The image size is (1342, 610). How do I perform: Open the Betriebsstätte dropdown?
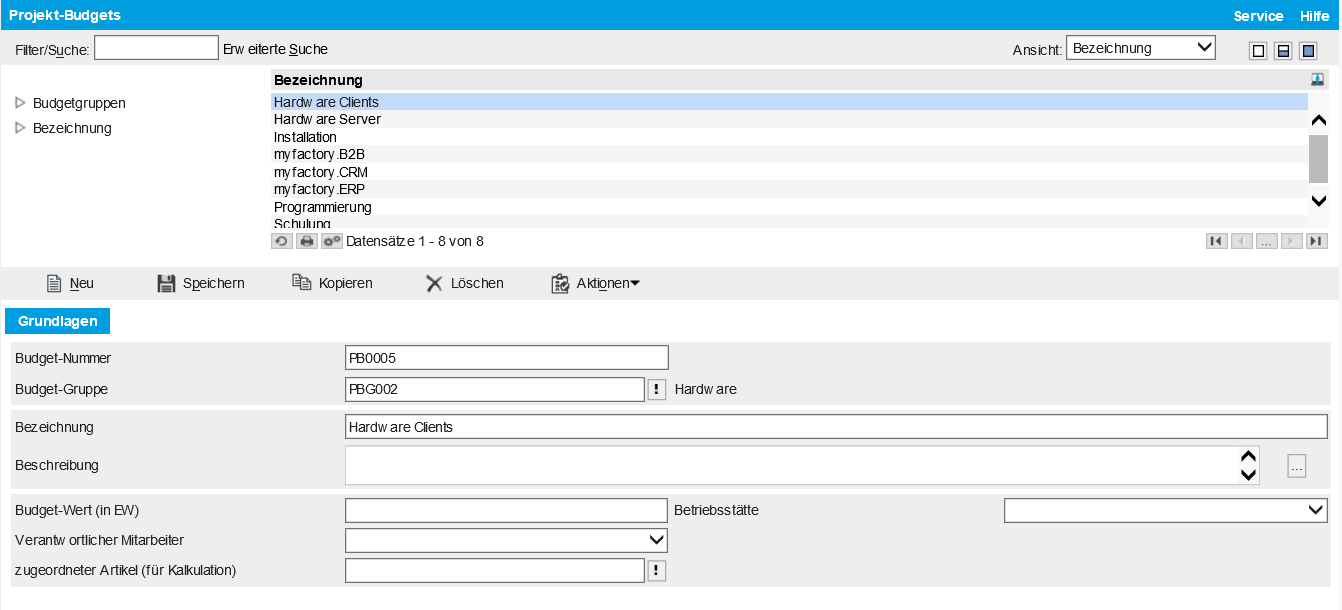[1165, 511]
